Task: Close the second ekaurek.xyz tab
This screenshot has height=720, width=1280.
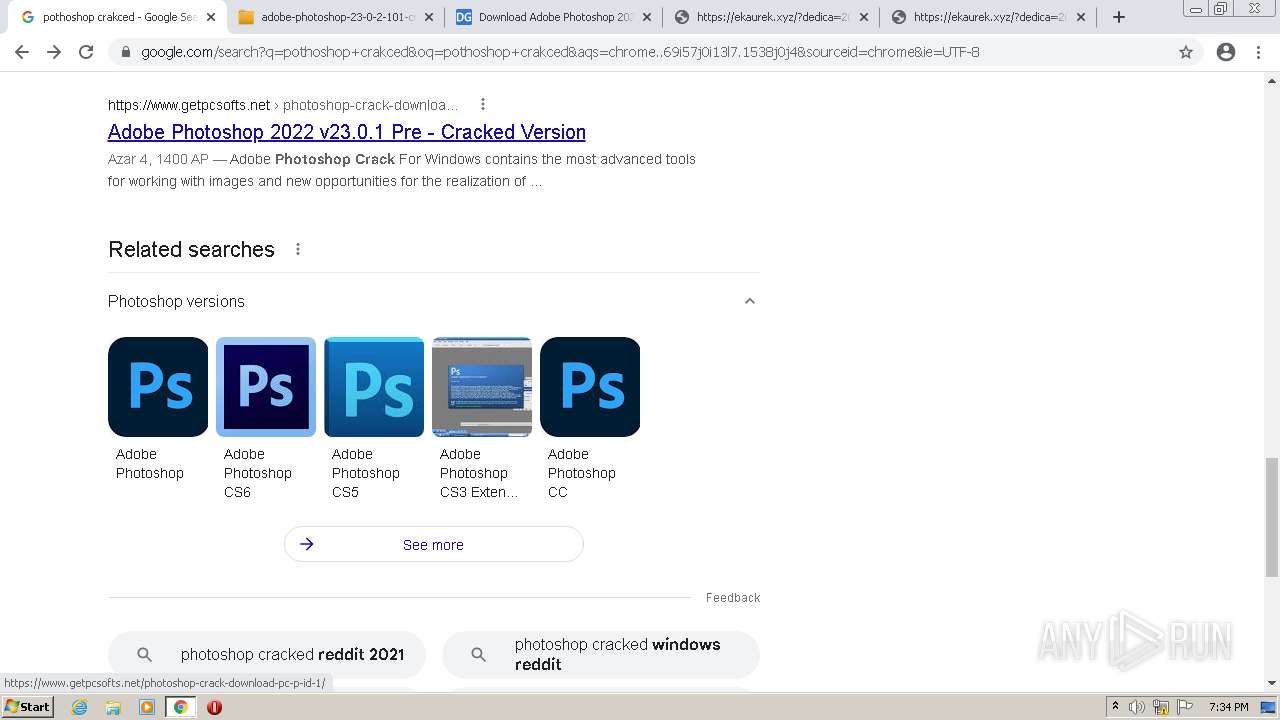Action: [x=1081, y=17]
